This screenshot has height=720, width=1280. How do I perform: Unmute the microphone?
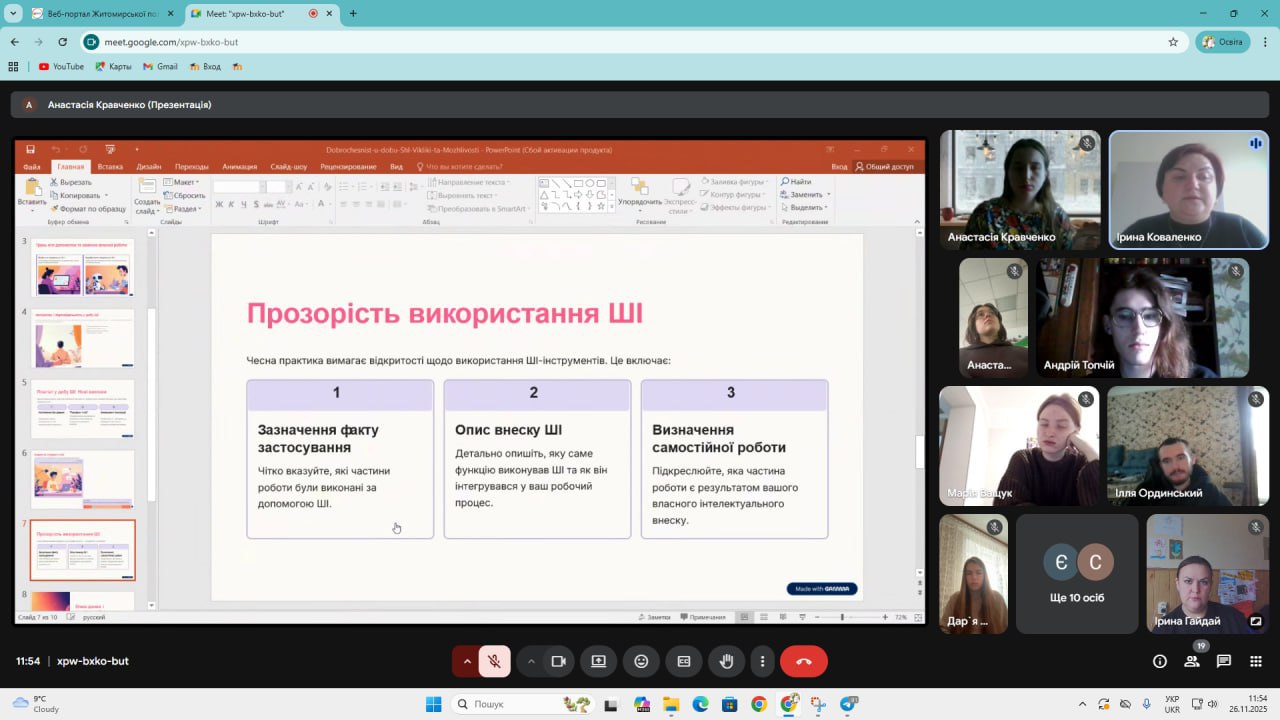click(x=494, y=661)
